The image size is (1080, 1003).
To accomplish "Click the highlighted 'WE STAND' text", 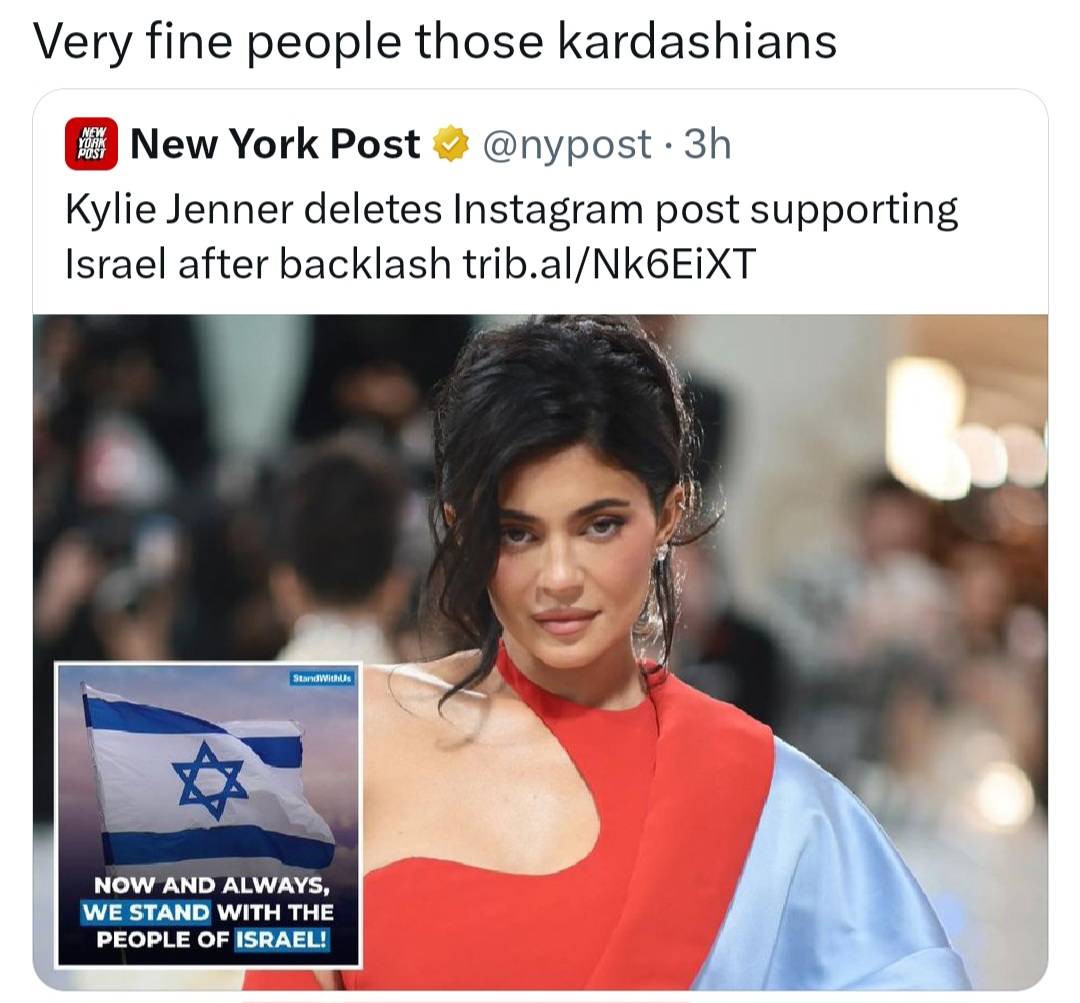I will (146, 912).
